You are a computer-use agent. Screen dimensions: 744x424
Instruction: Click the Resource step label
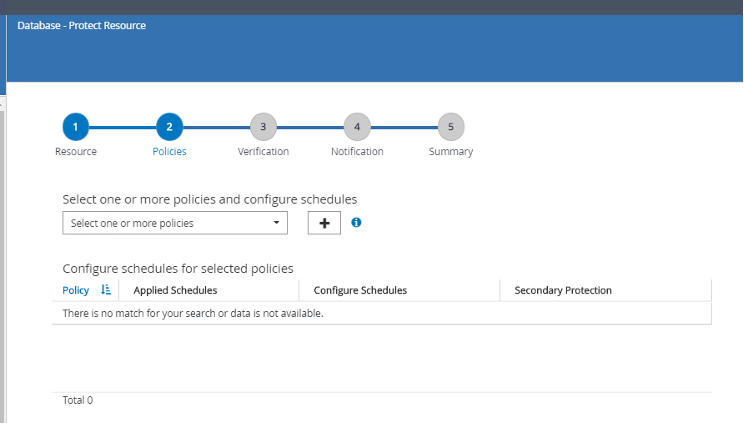pyautogui.click(x=76, y=152)
